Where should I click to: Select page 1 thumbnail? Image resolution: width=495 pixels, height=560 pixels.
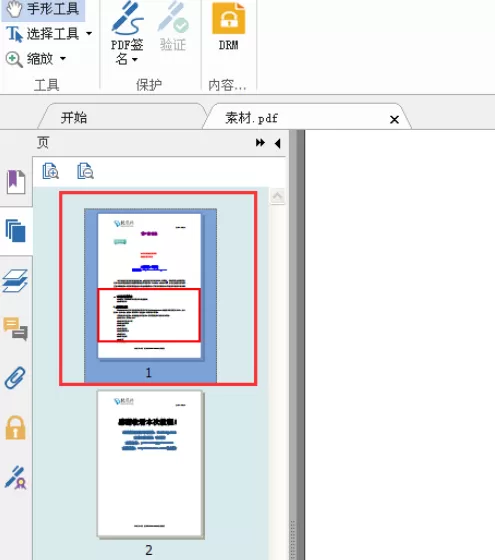point(150,286)
